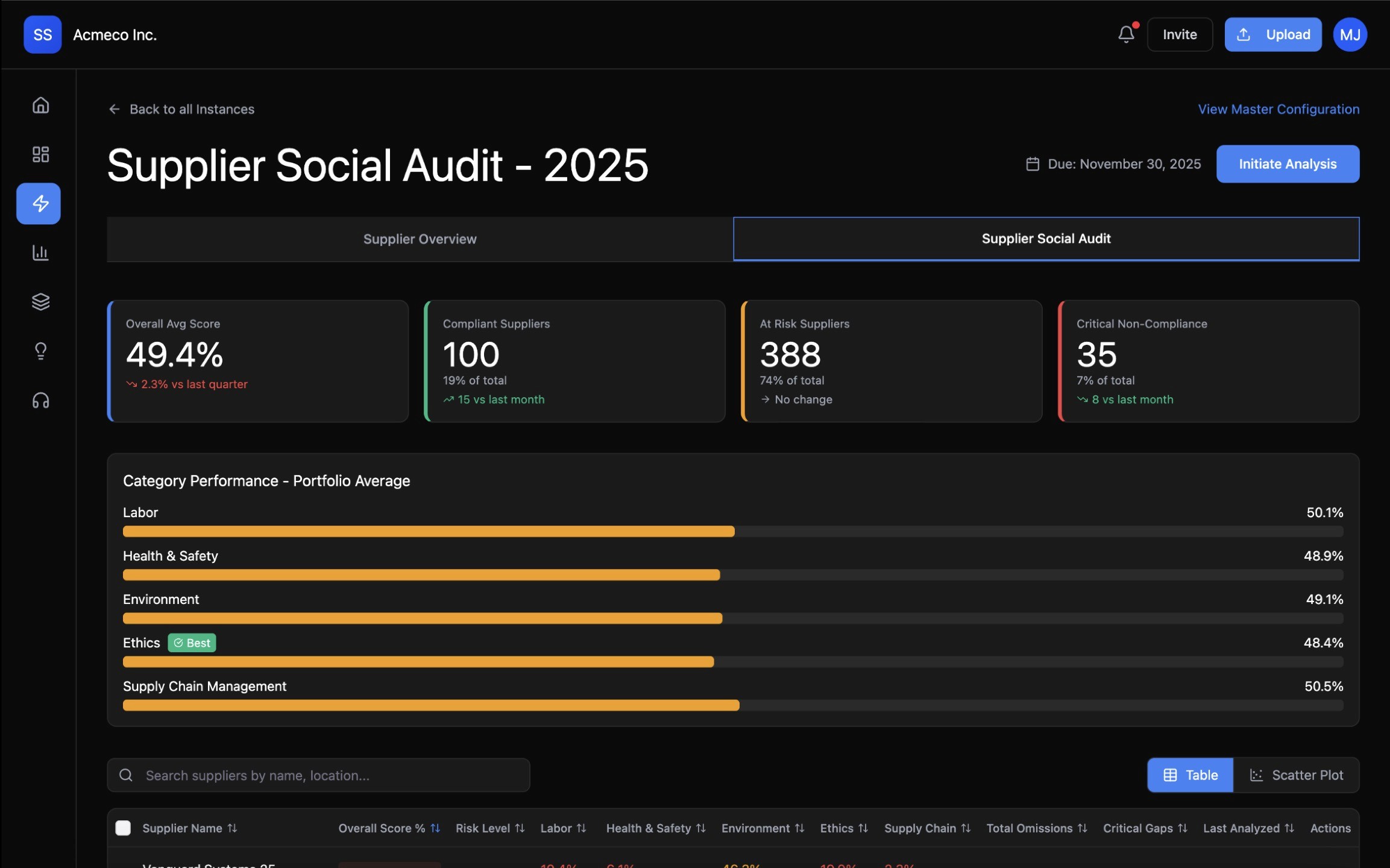Click the 49.1% Environment value
Image resolution: width=1390 pixels, height=868 pixels.
click(x=1324, y=600)
